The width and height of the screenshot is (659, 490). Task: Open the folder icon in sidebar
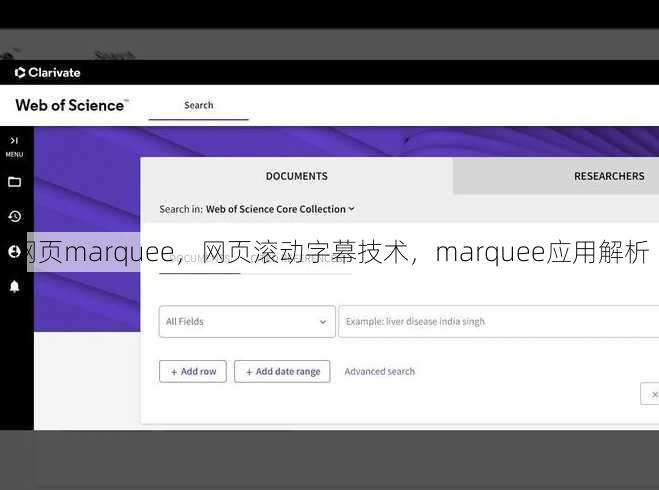coord(14,182)
